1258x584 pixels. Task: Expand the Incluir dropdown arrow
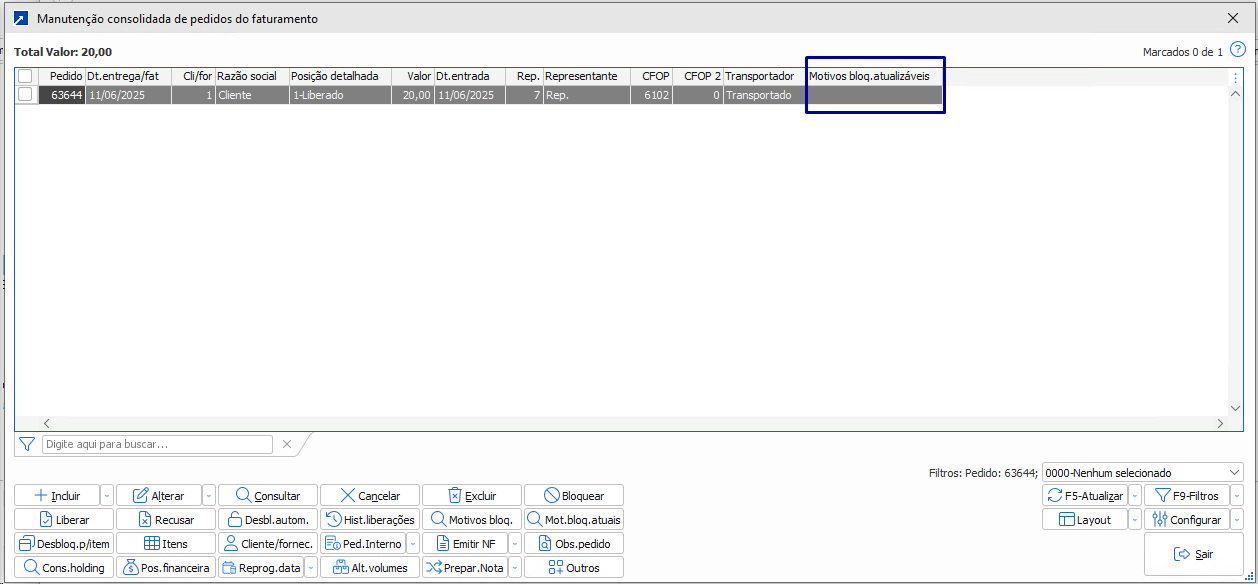pos(107,495)
